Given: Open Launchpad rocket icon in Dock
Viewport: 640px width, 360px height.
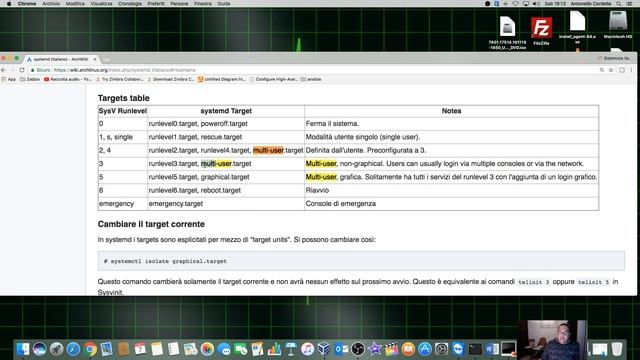Looking at the screenshot, I should [57, 349].
